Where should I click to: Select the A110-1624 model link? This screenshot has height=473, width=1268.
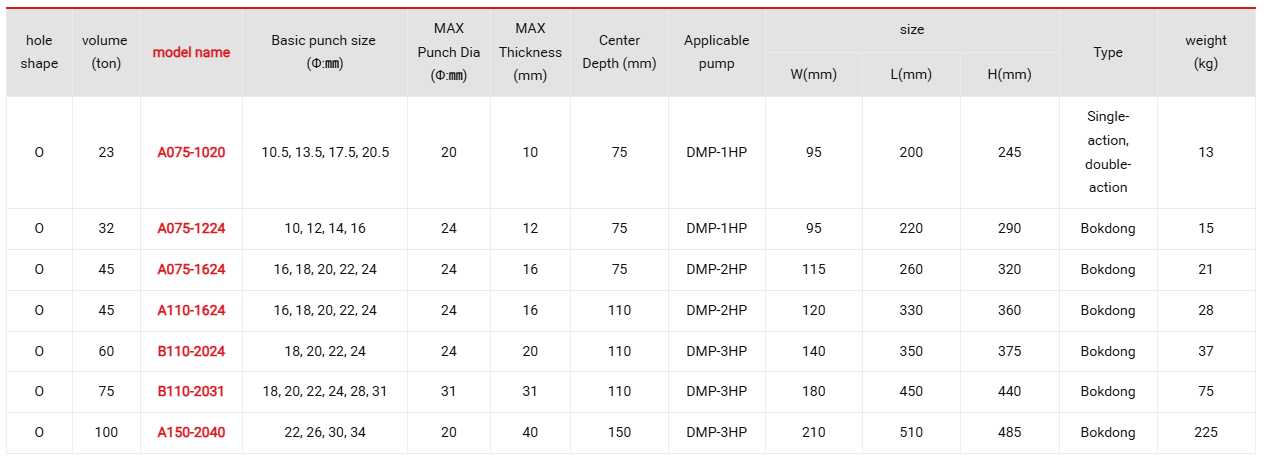click(x=191, y=310)
